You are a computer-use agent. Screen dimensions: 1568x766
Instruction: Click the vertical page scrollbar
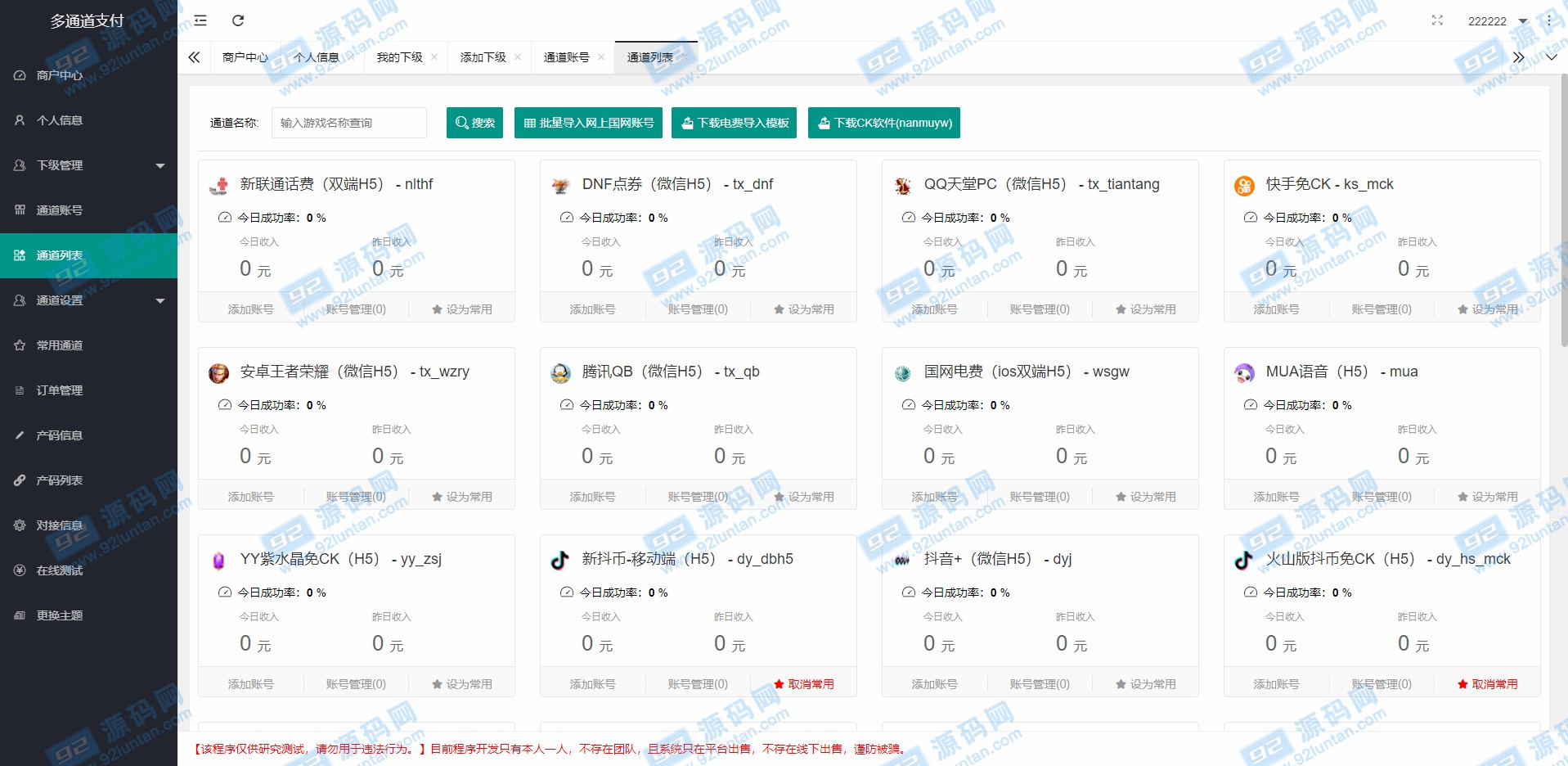pos(1564,211)
